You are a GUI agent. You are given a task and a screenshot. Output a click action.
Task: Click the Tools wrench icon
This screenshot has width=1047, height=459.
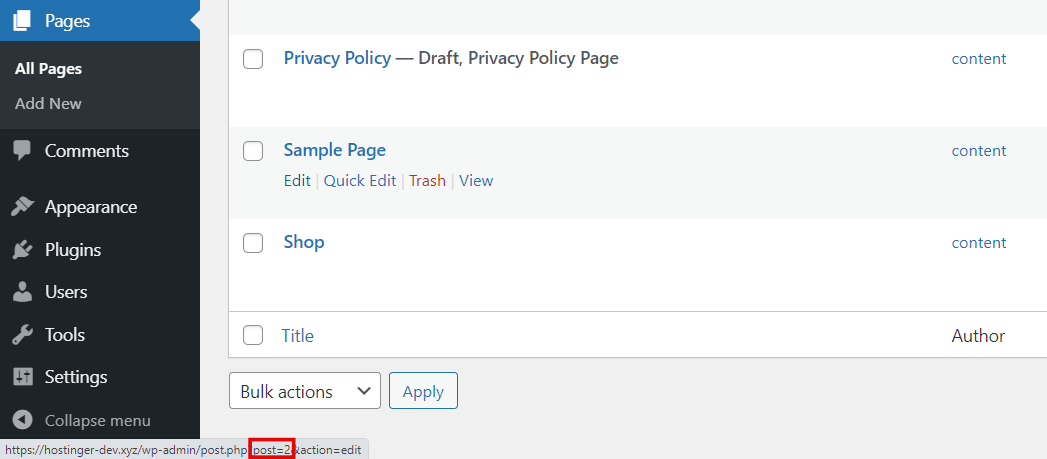pyautogui.click(x=22, y=335)
